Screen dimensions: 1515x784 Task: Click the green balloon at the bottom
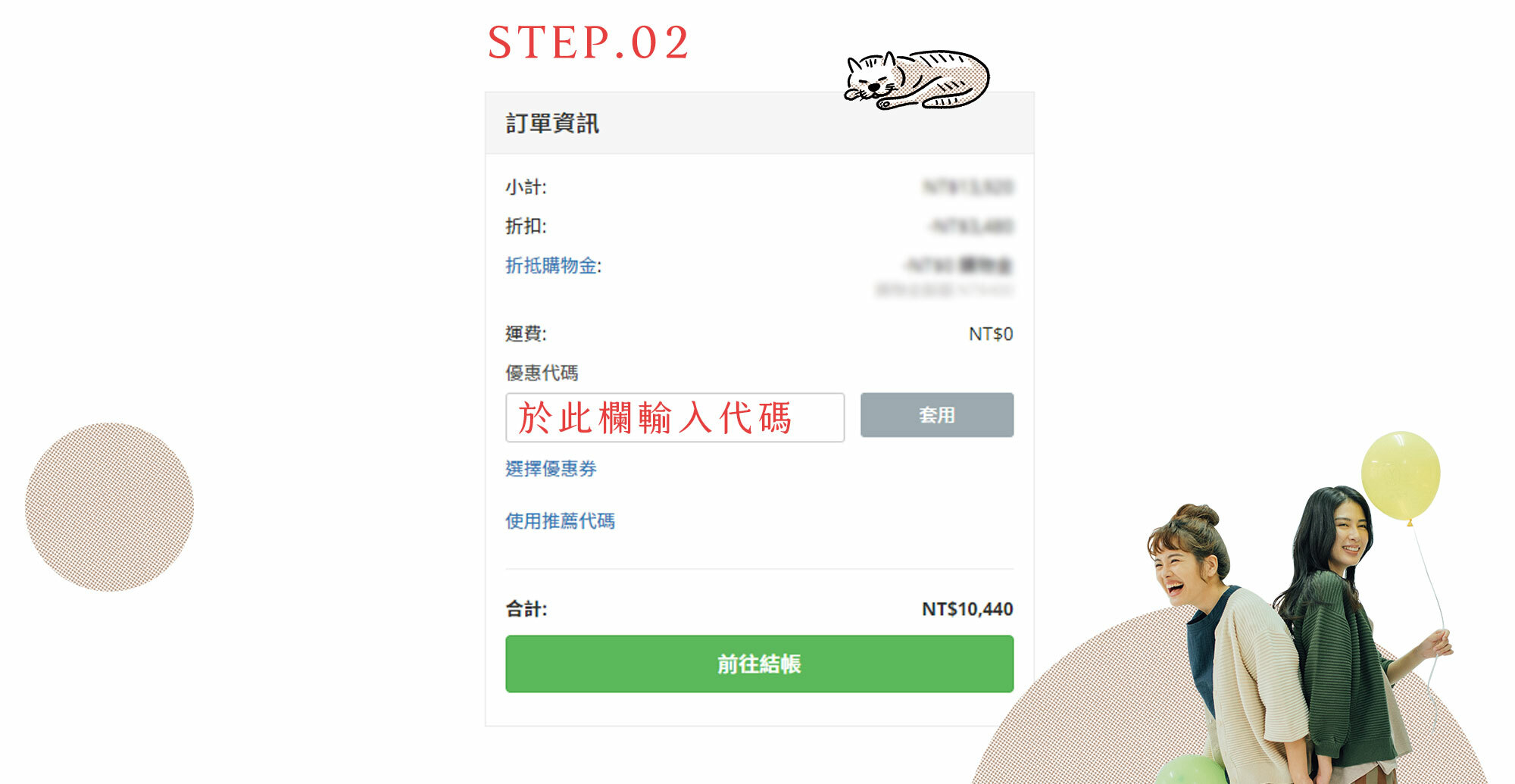(1191, 770)
